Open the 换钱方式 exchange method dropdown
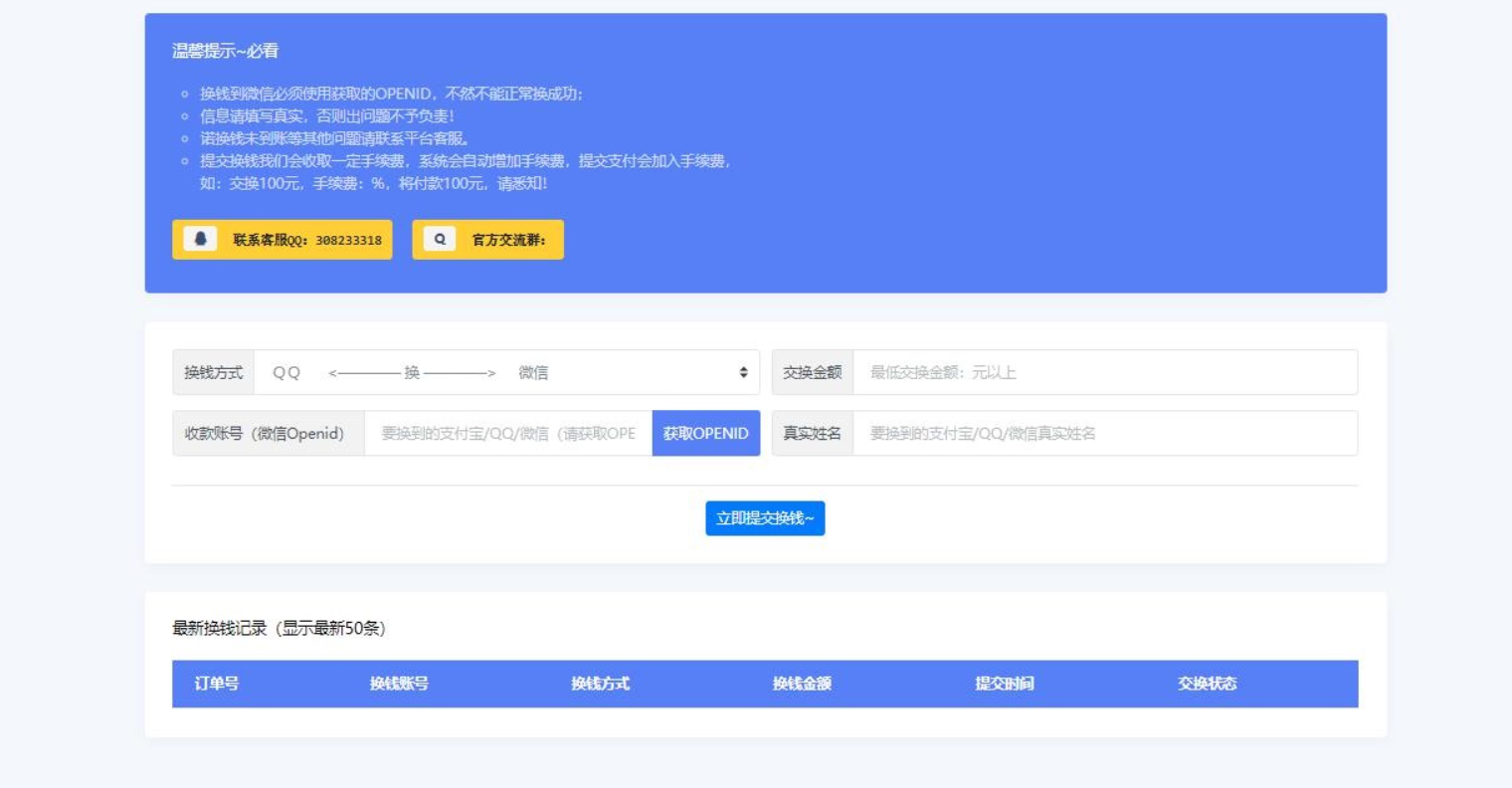The height and width of the screenshot is (788, 1512). coord(507,372)
